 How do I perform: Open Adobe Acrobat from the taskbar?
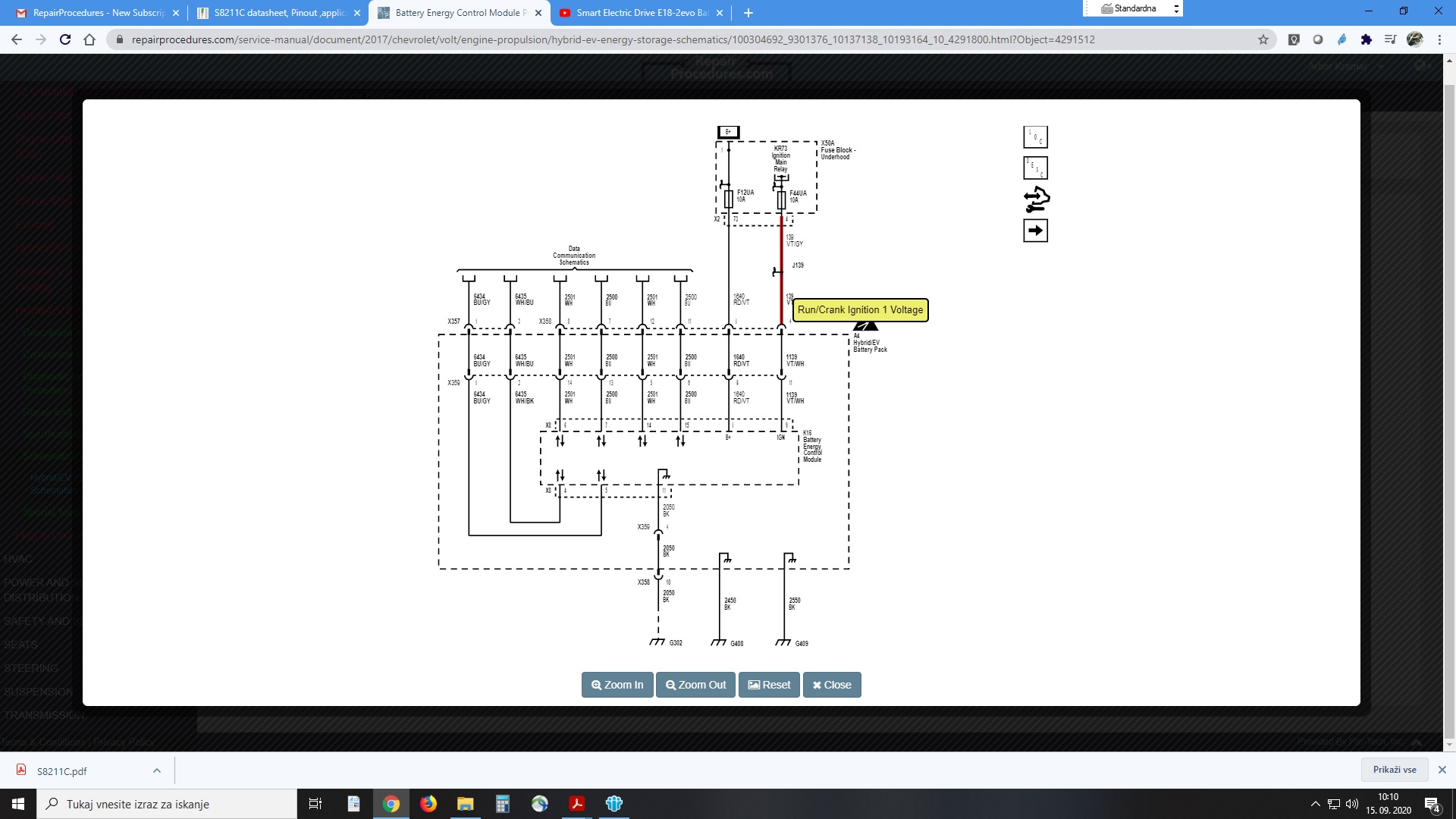pyautogui.click(x=577, y=804)
